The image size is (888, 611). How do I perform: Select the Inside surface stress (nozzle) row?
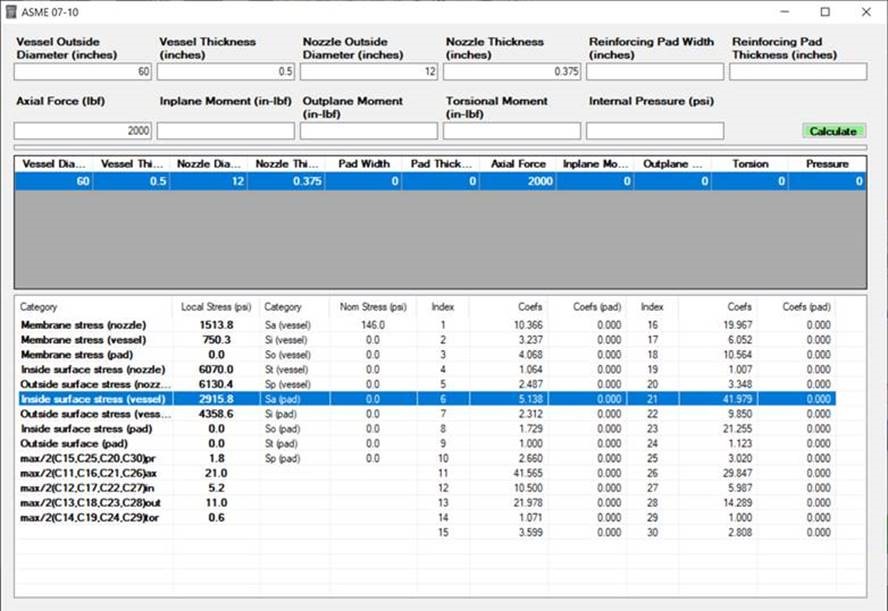428,369
